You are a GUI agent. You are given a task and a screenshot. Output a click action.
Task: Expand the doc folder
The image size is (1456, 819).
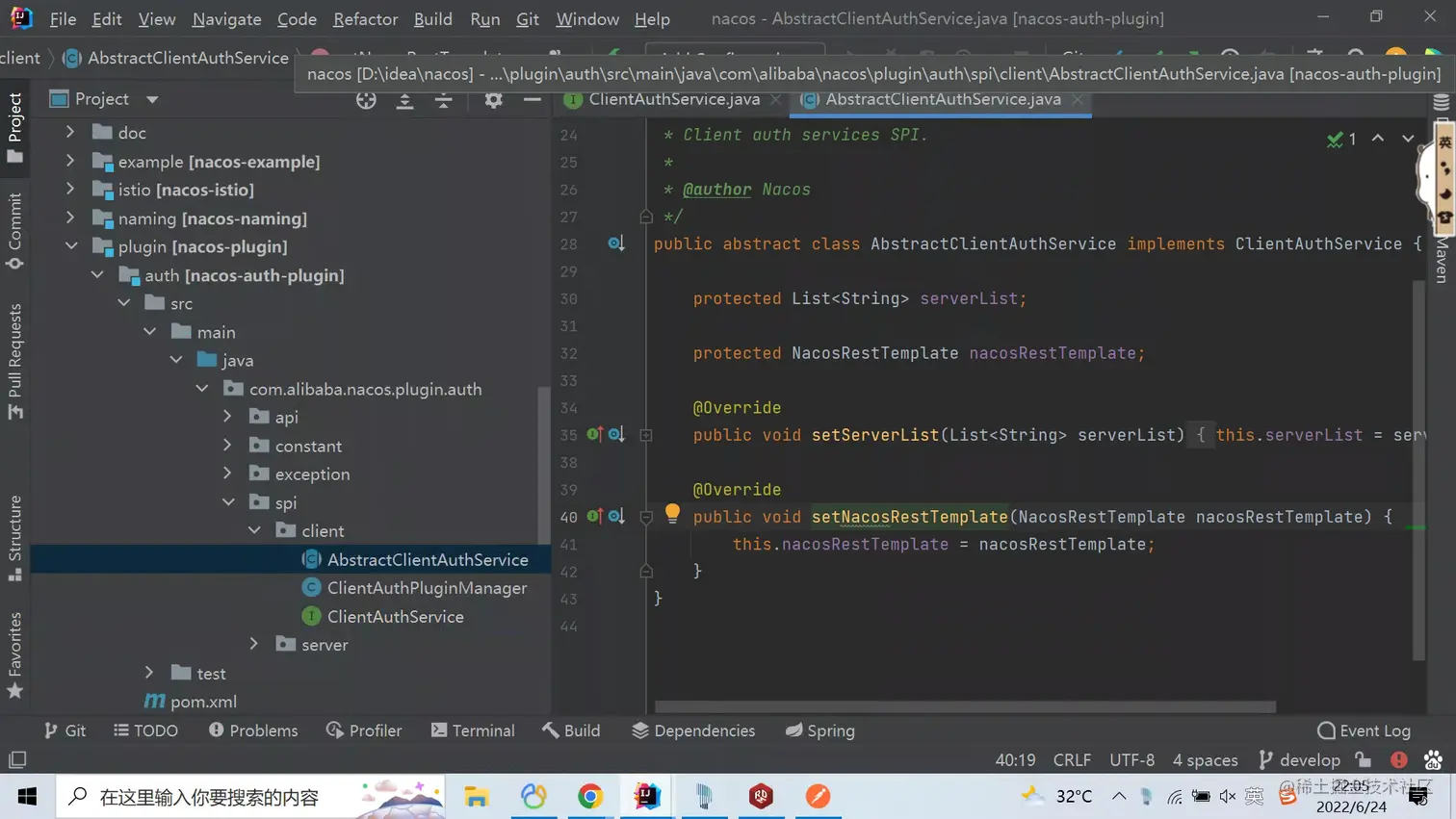(70, 132)
